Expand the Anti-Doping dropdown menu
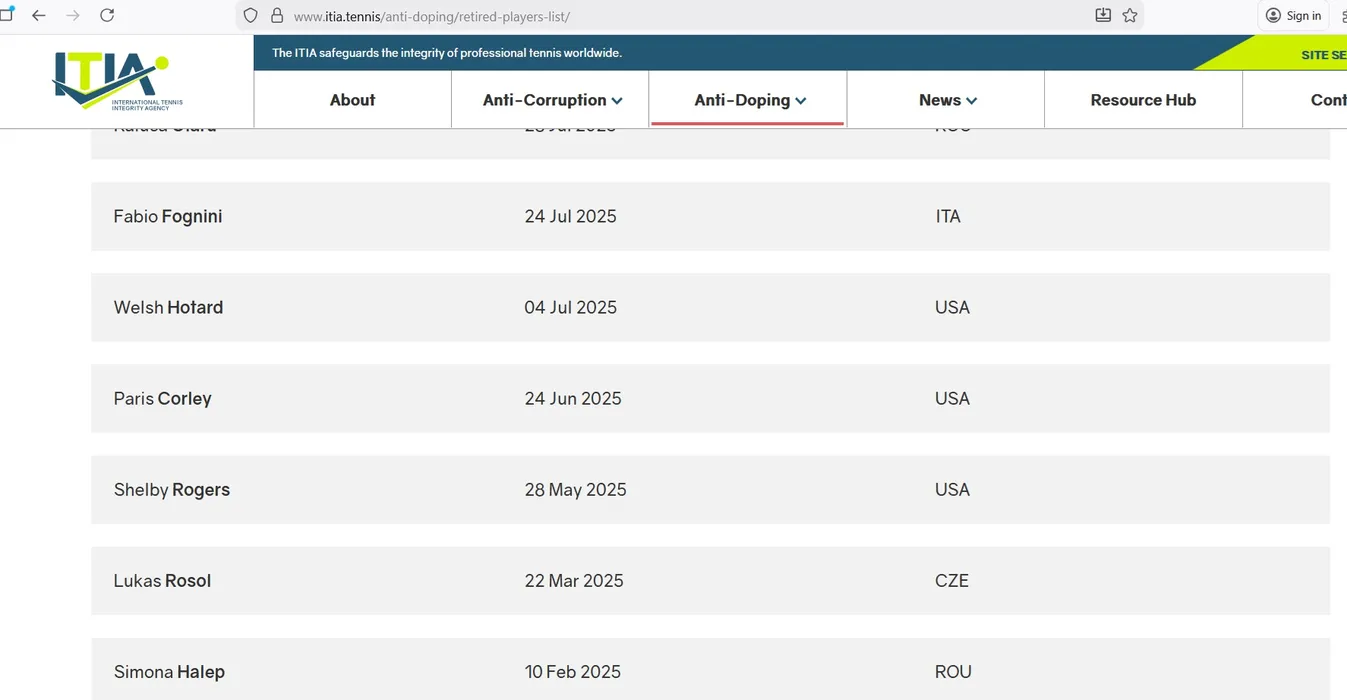Image resolution: width=1347 pixels, height=700 pixels. 749,100
